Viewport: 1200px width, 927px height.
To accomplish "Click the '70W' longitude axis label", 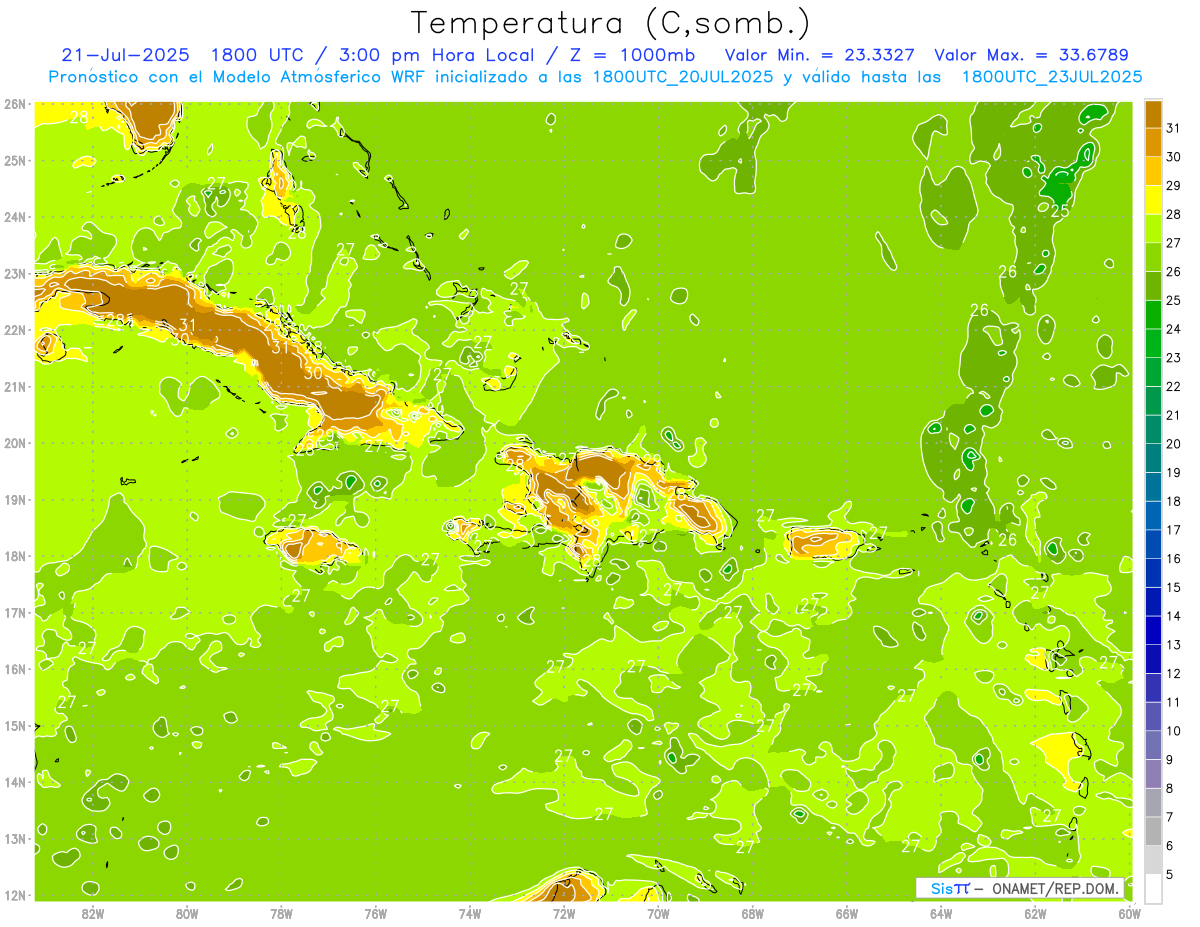I will (x=658, y=913).
